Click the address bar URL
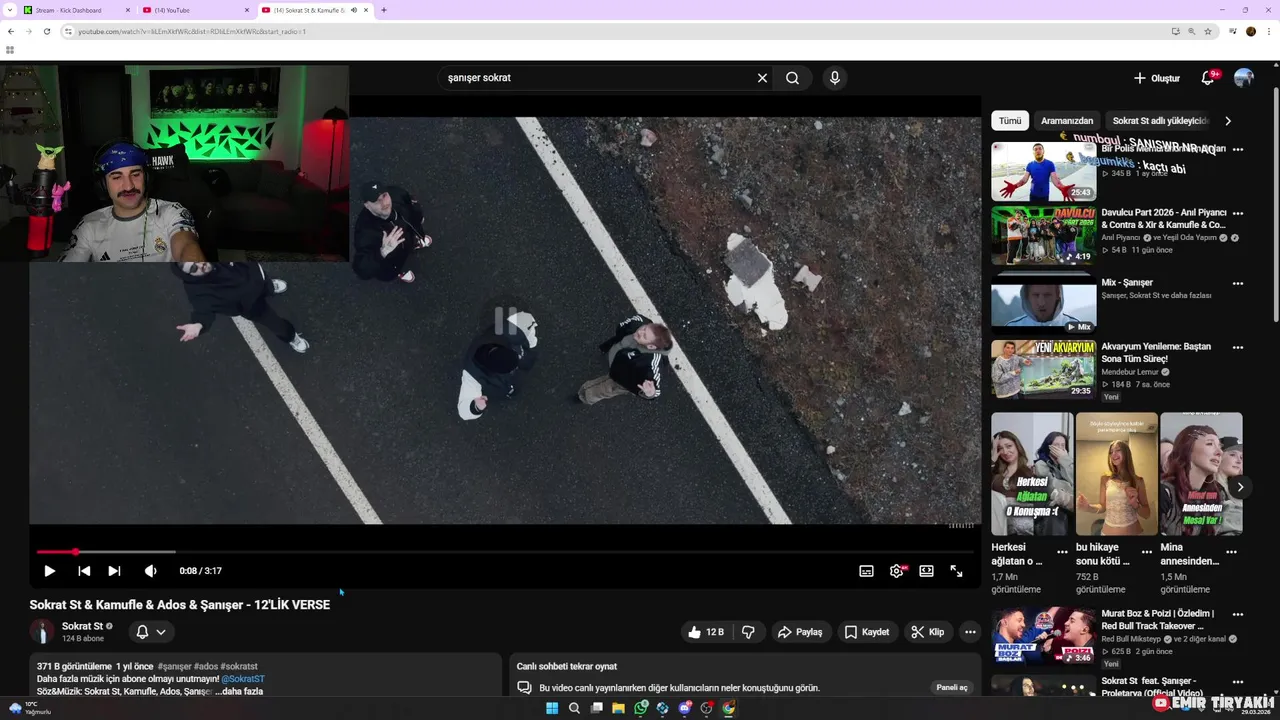Image resolution: width=1280 pixels, height=720 pixels. click(192, 31)
